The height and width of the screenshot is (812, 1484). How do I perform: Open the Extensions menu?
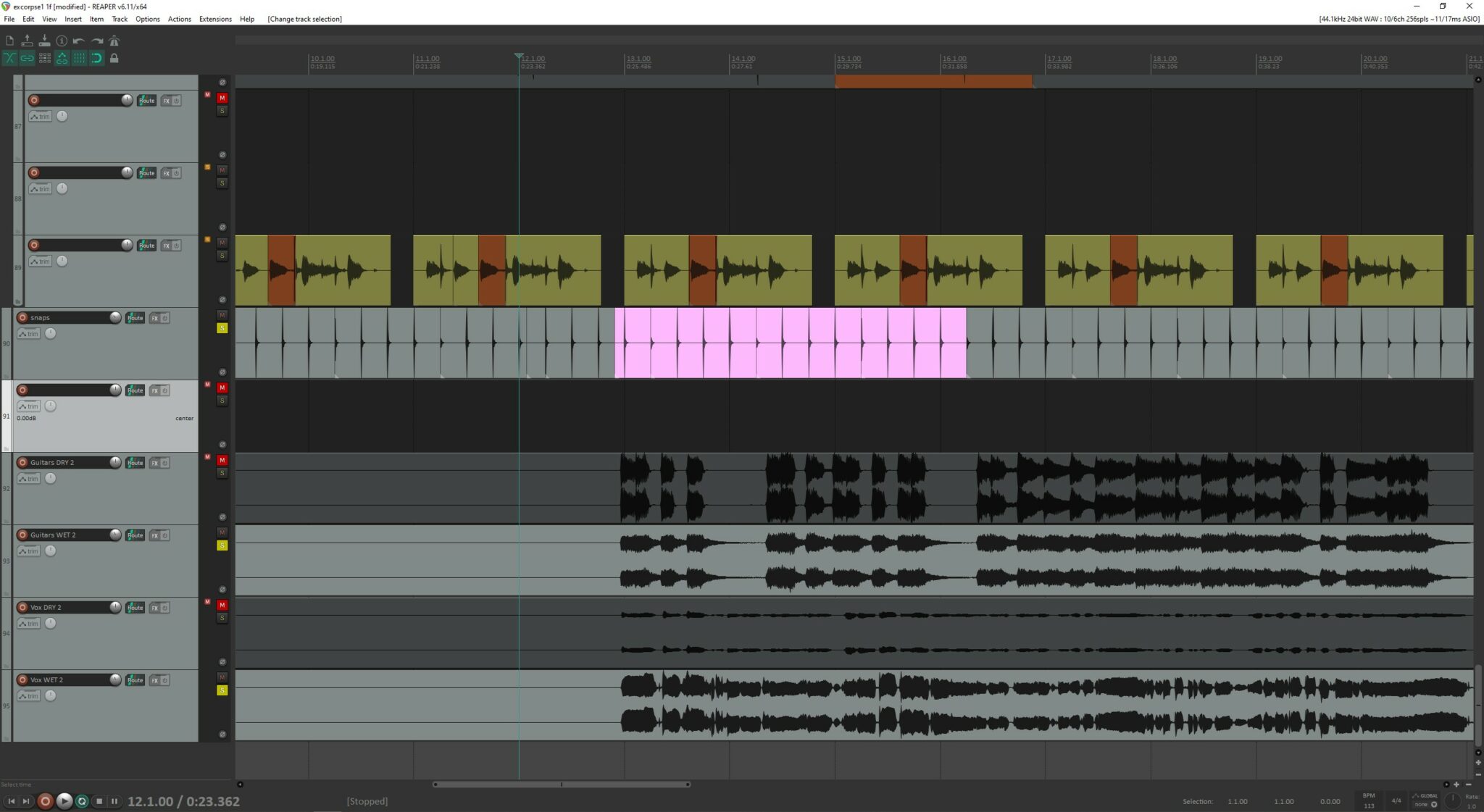point(215,19)
